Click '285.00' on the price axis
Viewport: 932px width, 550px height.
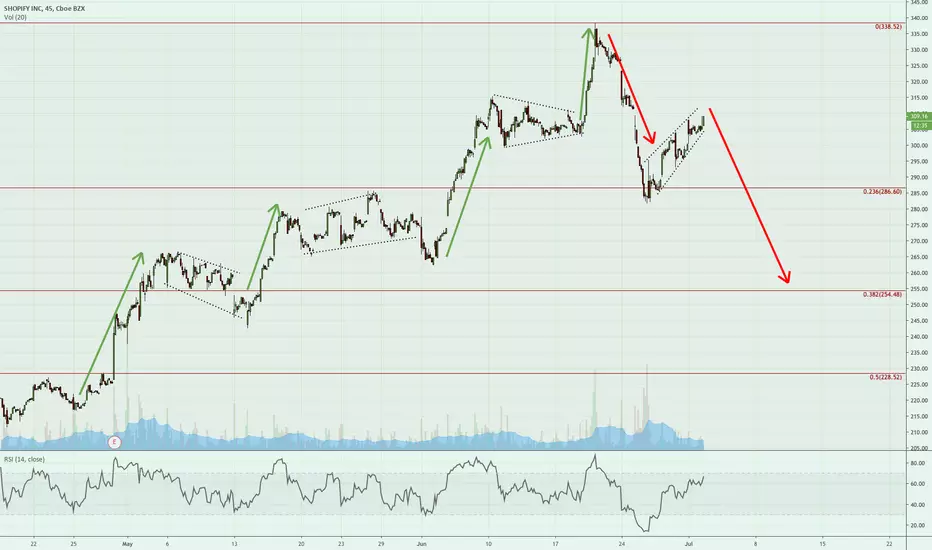tap(920, 193)
